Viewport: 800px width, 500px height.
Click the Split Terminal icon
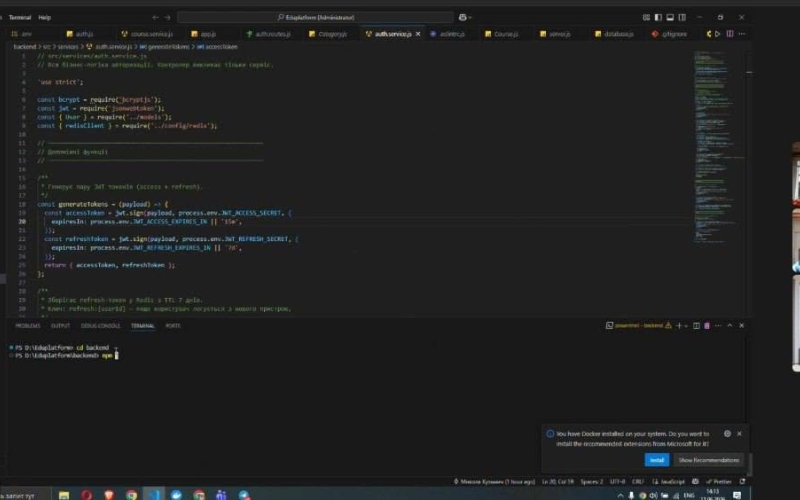coord(696,326)
